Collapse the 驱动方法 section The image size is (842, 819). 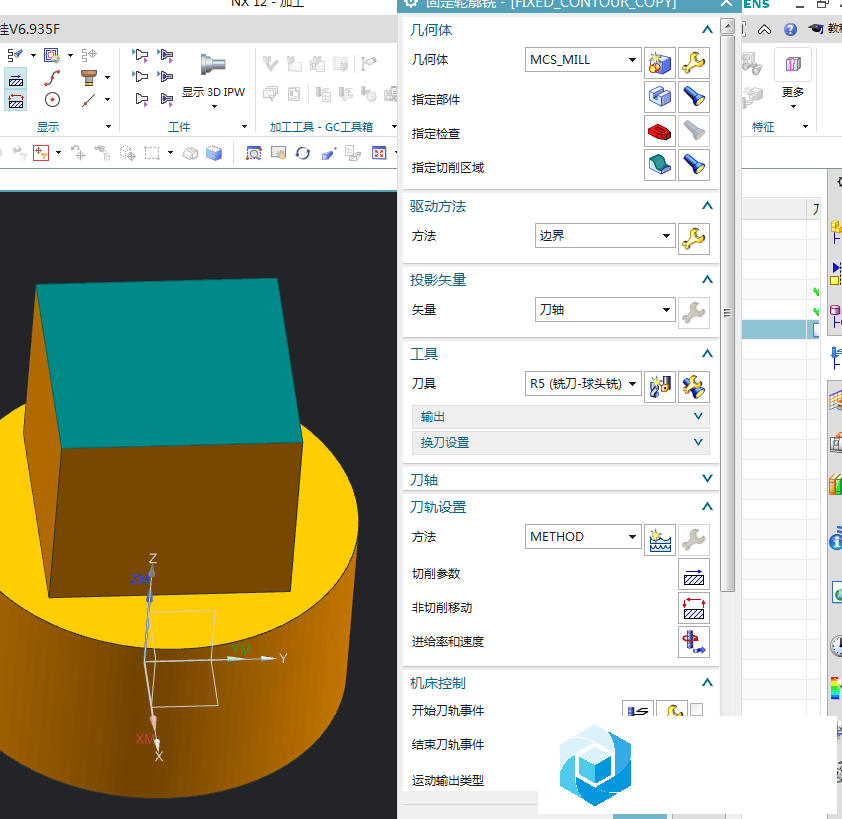(707, 206)
